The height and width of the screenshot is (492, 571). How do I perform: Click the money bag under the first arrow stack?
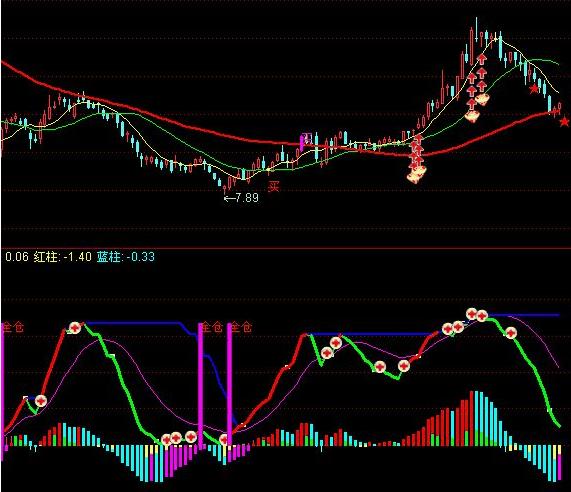click(416, 175)
